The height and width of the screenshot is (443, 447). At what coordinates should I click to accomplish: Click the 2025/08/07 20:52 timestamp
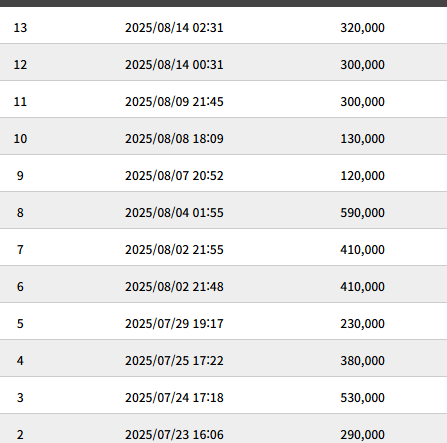[174, 176]
